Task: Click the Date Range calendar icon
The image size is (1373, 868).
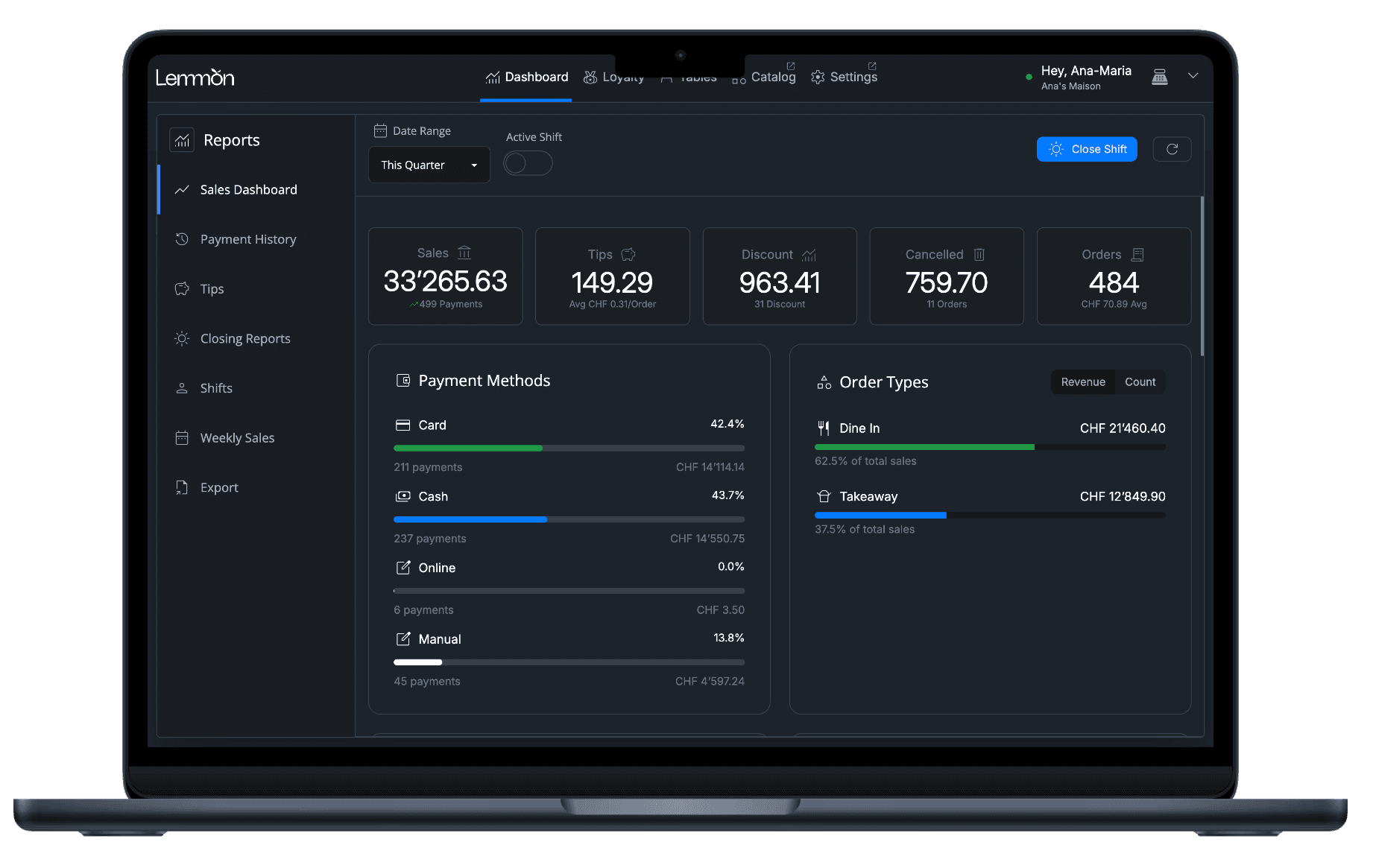Action: click(380, 130)
